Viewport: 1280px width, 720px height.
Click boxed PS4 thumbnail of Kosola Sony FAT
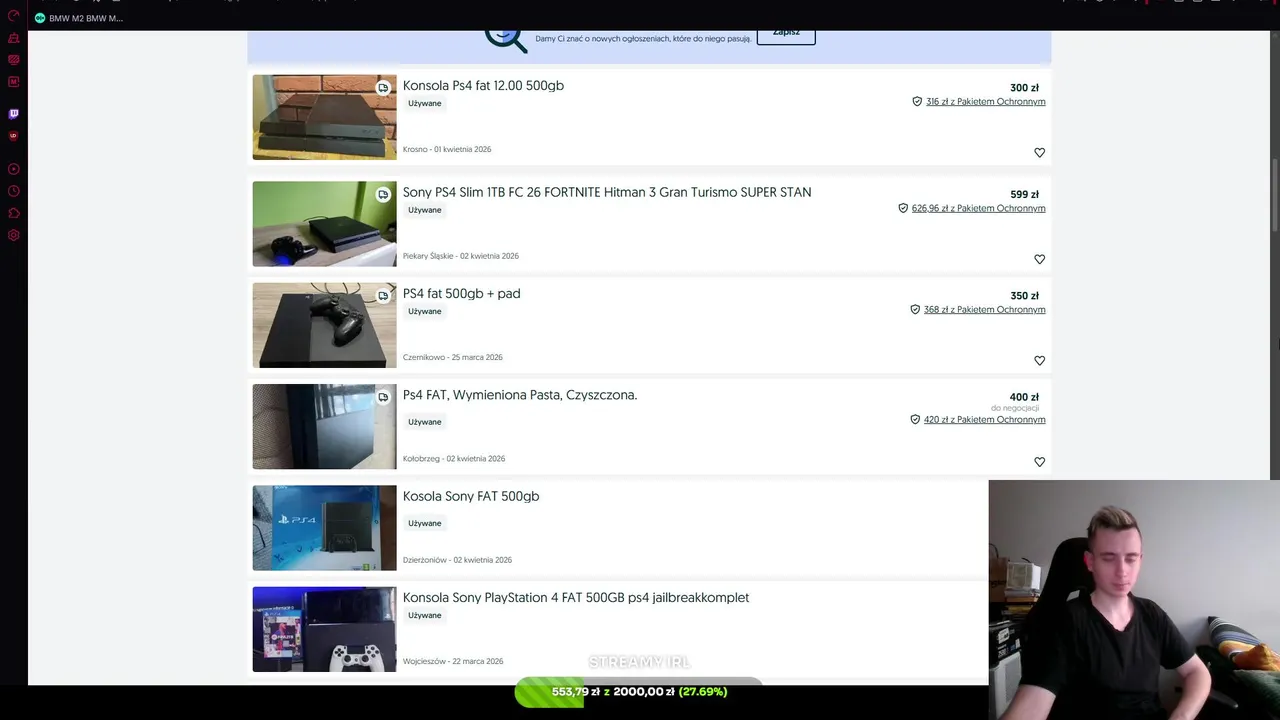(324, 528)
